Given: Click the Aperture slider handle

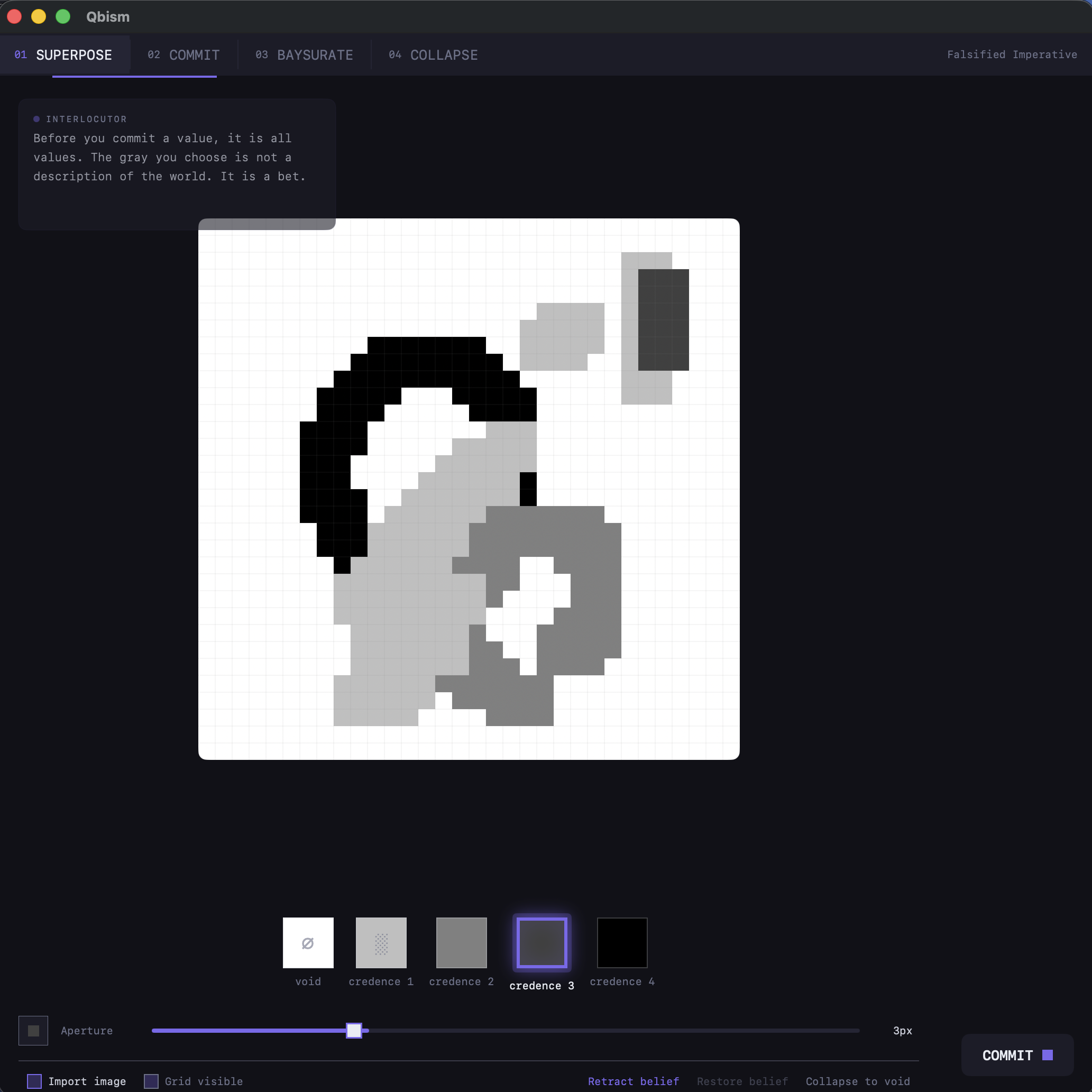Looking at the screenshot, I should coord(354,1030).
